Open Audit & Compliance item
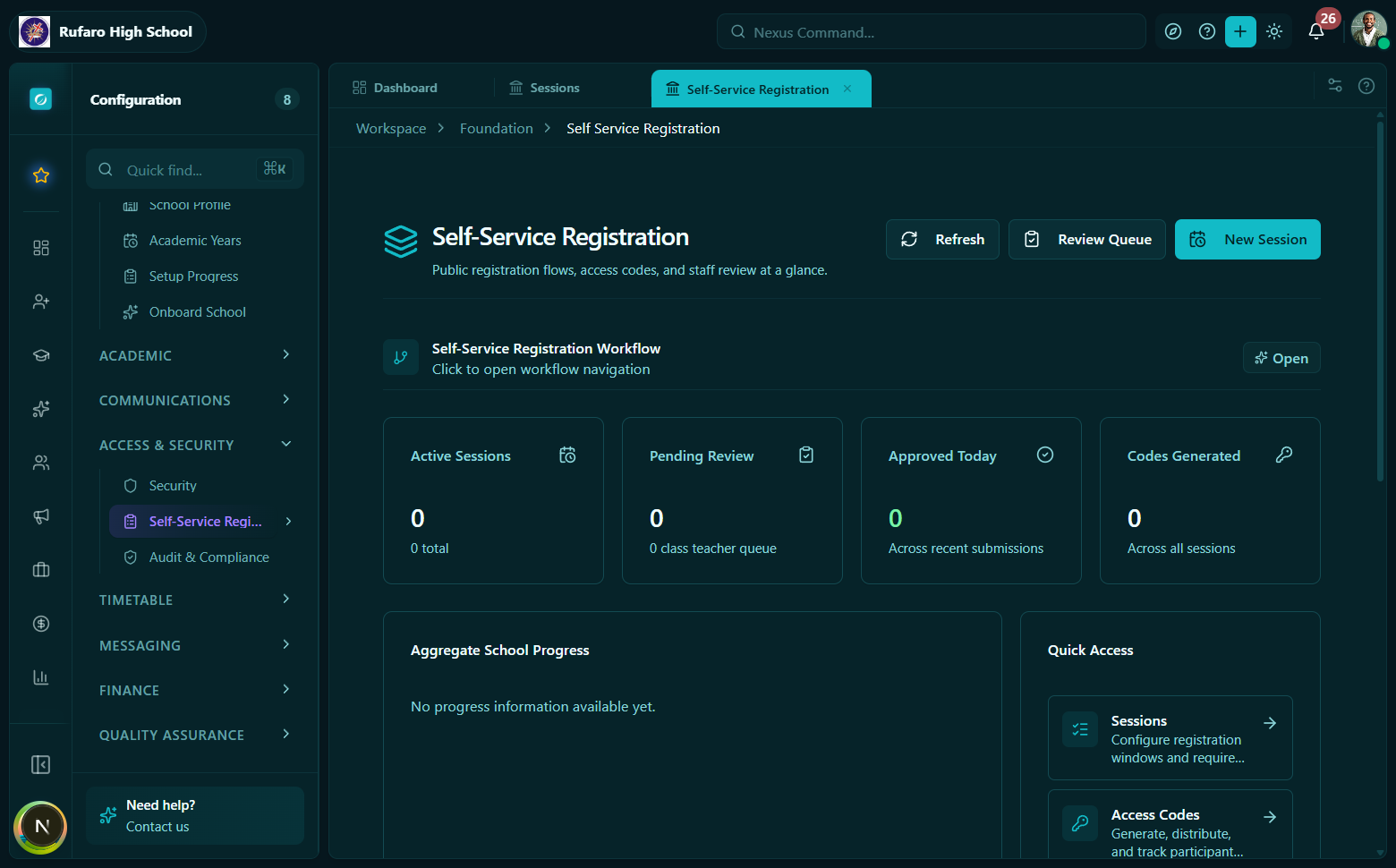Viewport: 1396px width, 868px height. [209, 557]
